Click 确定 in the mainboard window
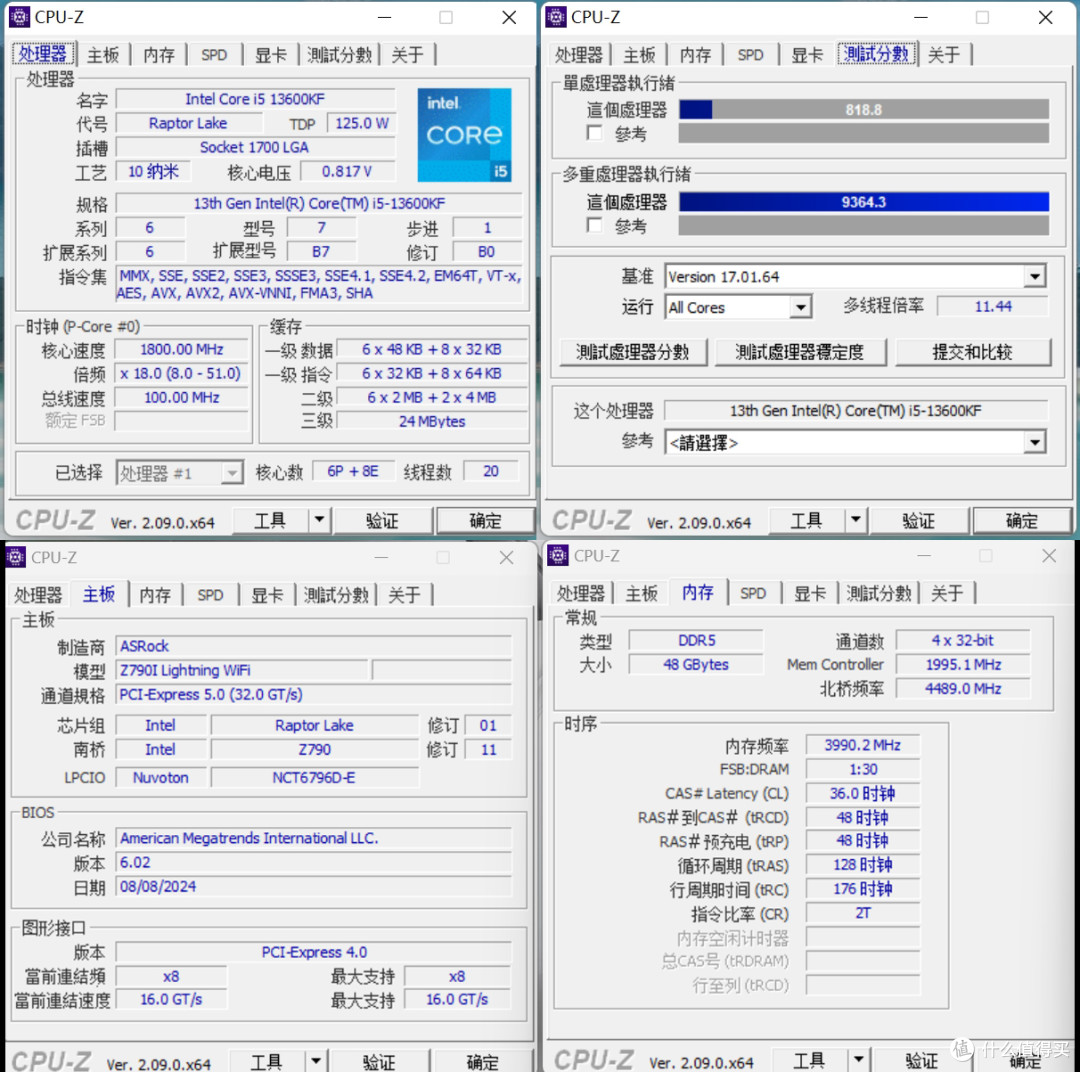This screenshot has height=1072, width=1080. [482, 1061]
